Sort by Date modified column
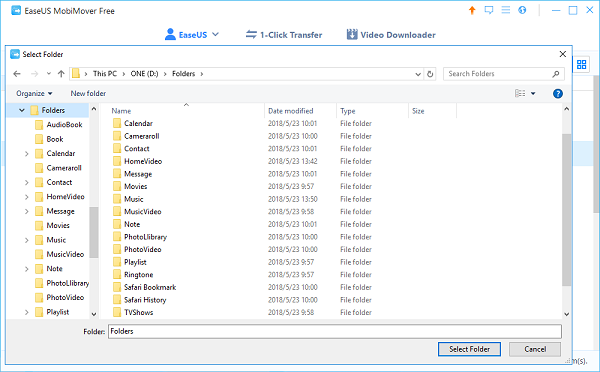The height and width of the screenshot is (372, 600). coord(290,111)
